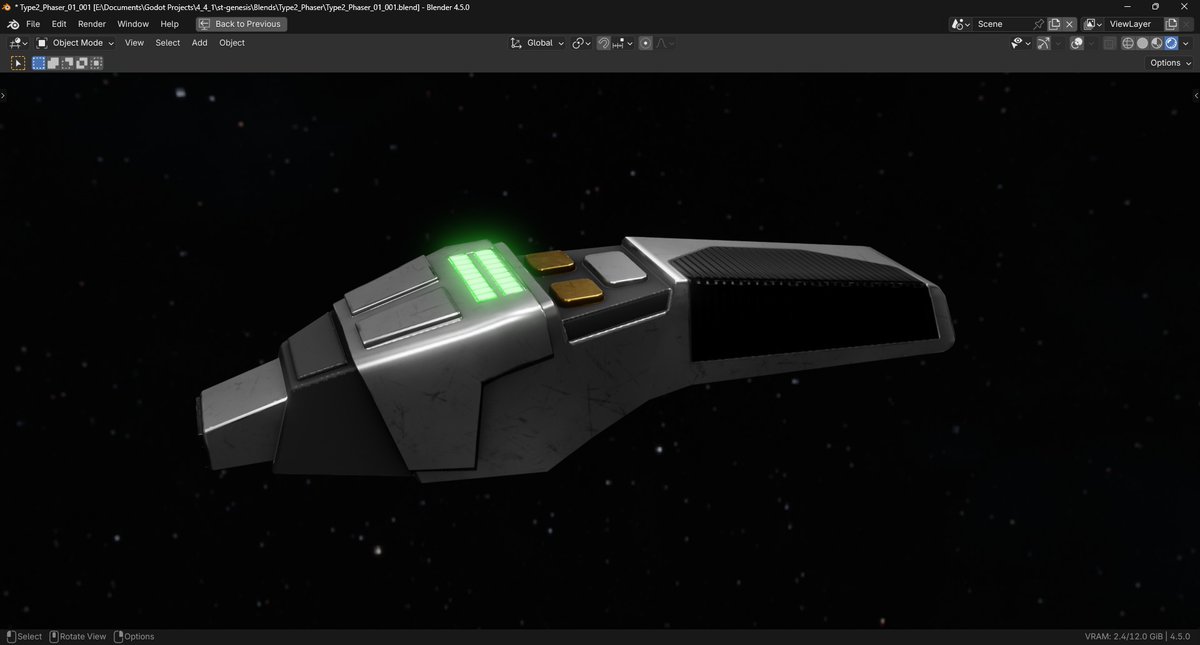Toggle the pin scene icon
The image size is (1200, 645).
point(1039,24)
